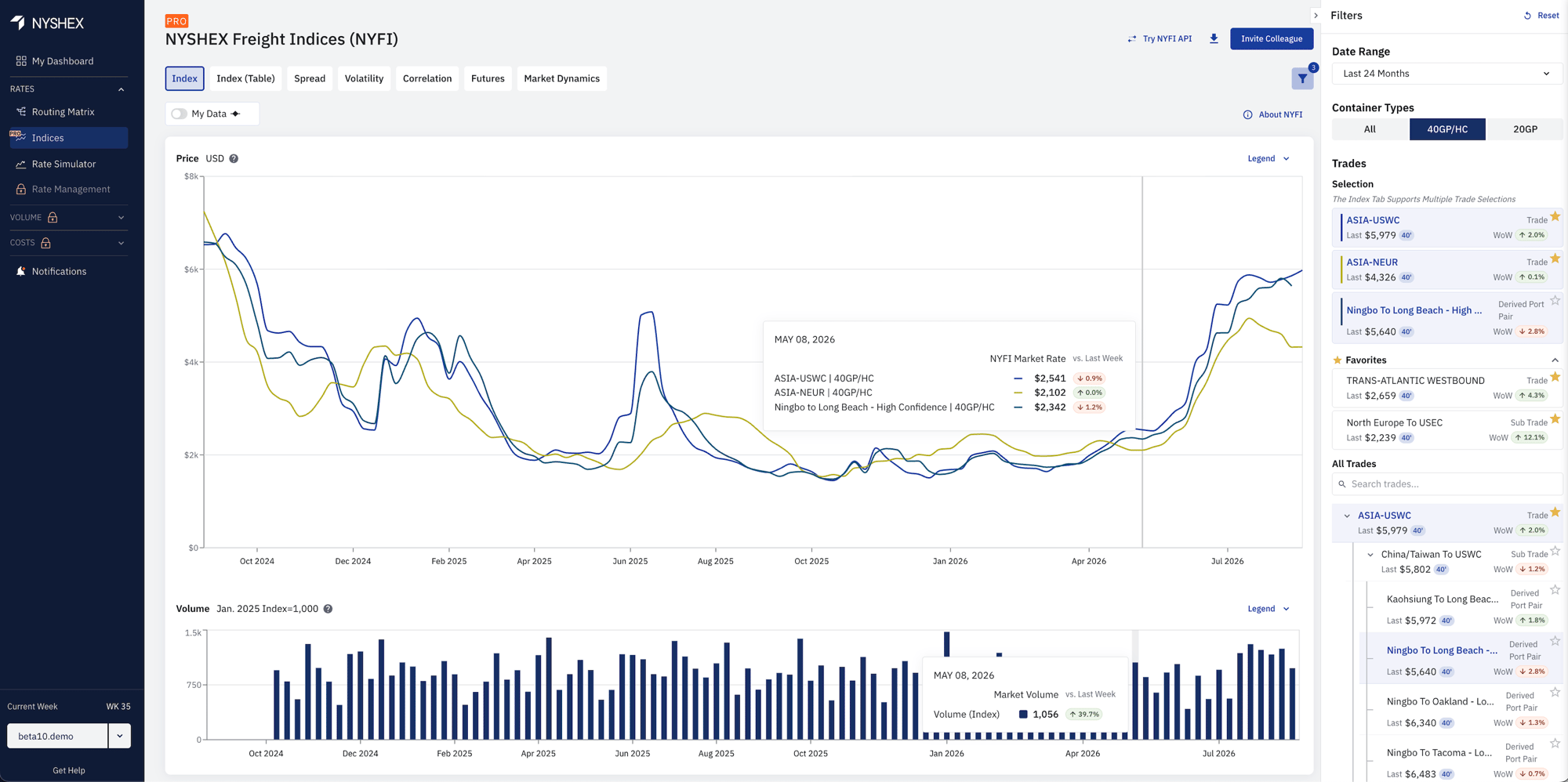Click the Search trades input field
This screenshot has width=1568, height=782.
pyautogui.click(x=1447, y=484)
